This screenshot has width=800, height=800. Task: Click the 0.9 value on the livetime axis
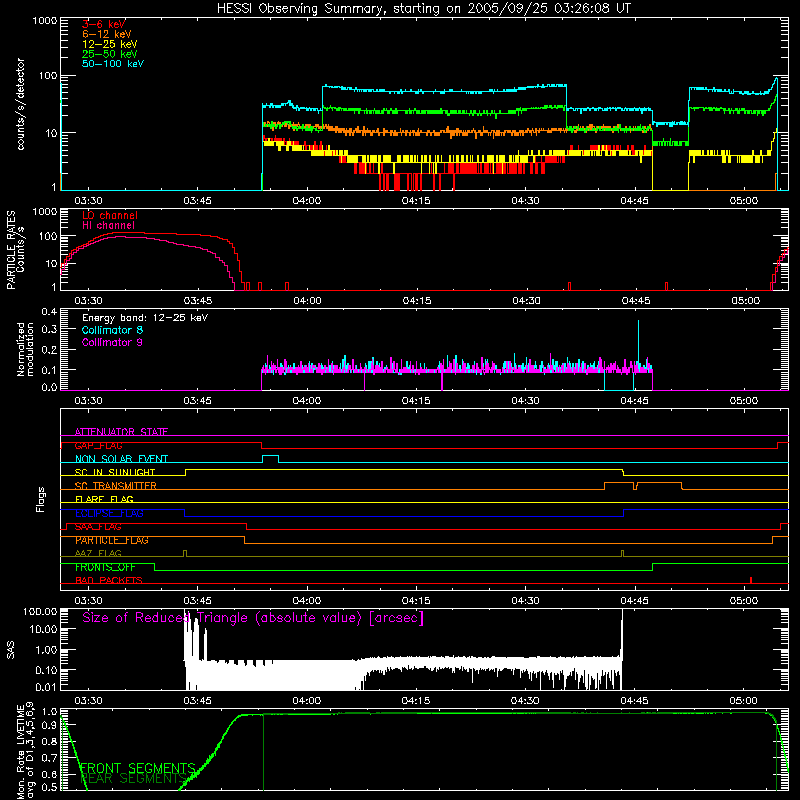tap(49, 725)
